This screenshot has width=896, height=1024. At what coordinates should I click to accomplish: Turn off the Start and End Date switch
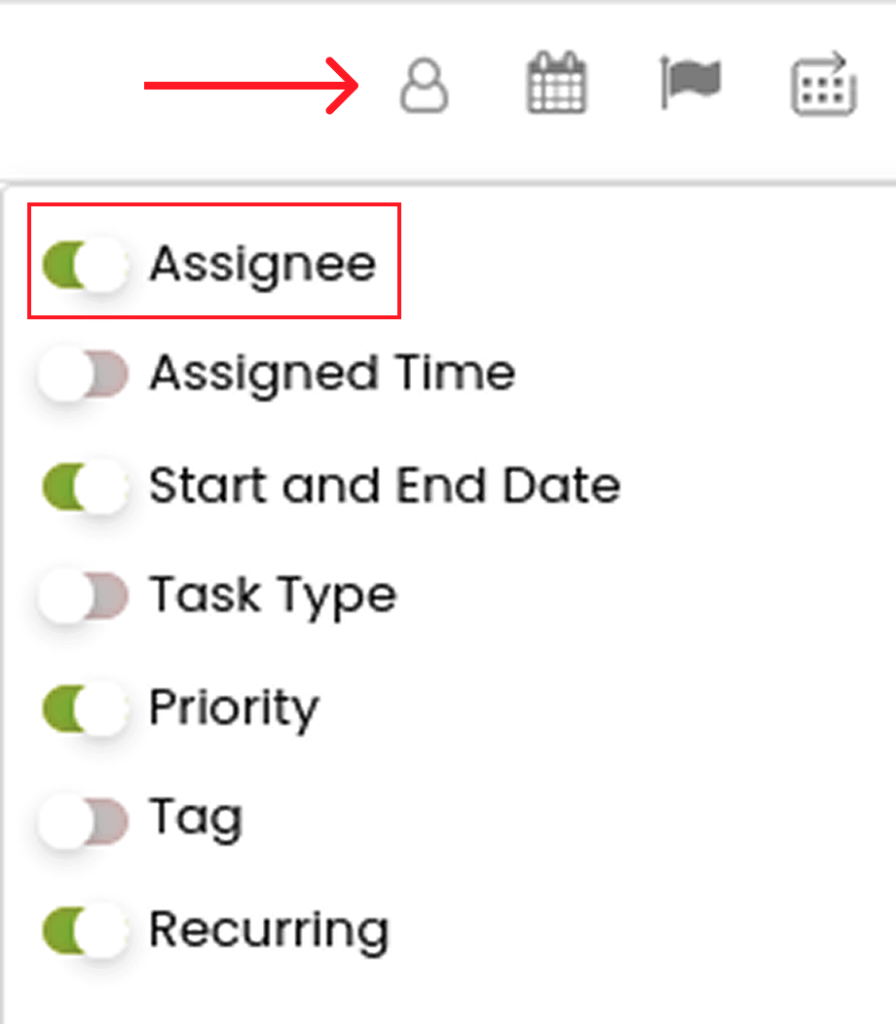pyautogui.click(x=84, y=487)
